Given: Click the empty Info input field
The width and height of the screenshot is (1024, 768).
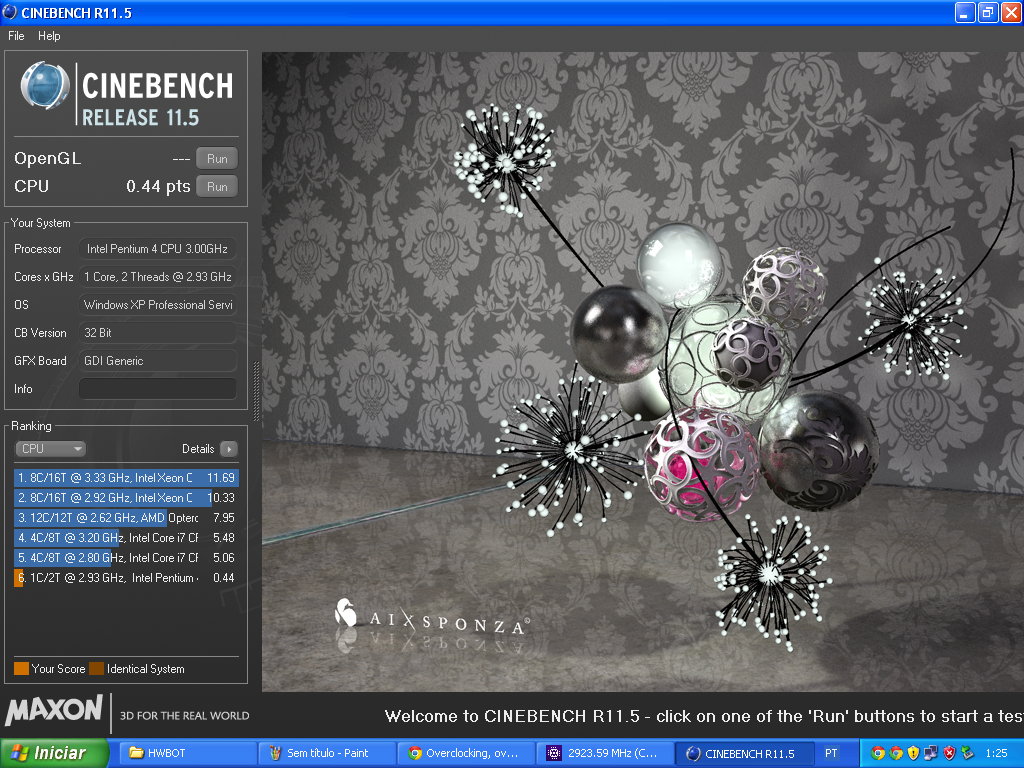Looking at the screenshot, I should point(157,389).
